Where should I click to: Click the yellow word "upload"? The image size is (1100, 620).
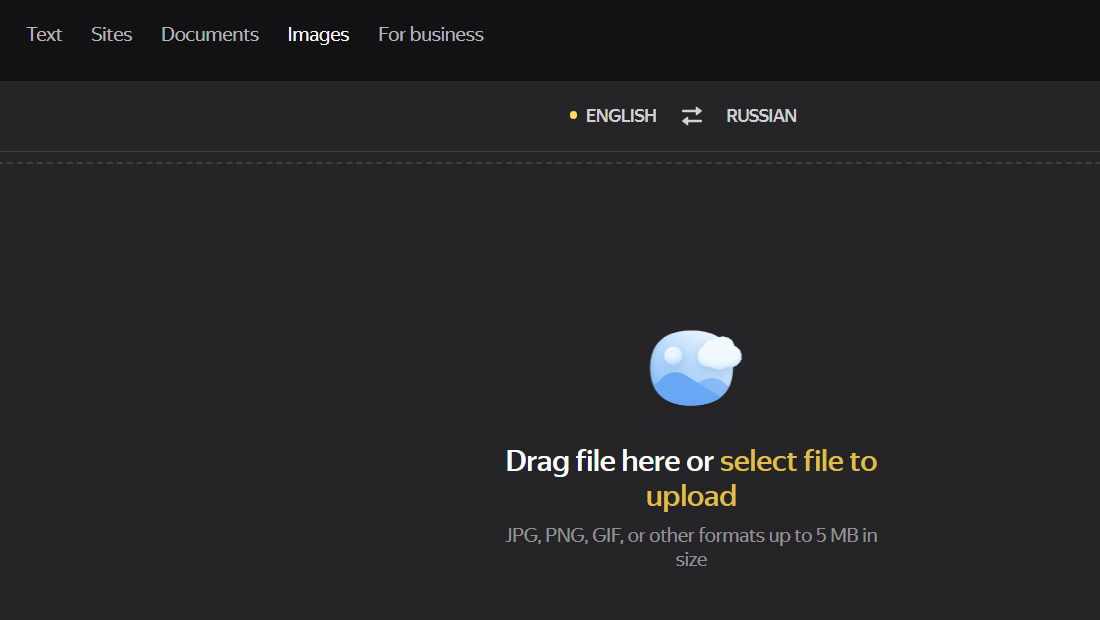click(x=691, y=497)
